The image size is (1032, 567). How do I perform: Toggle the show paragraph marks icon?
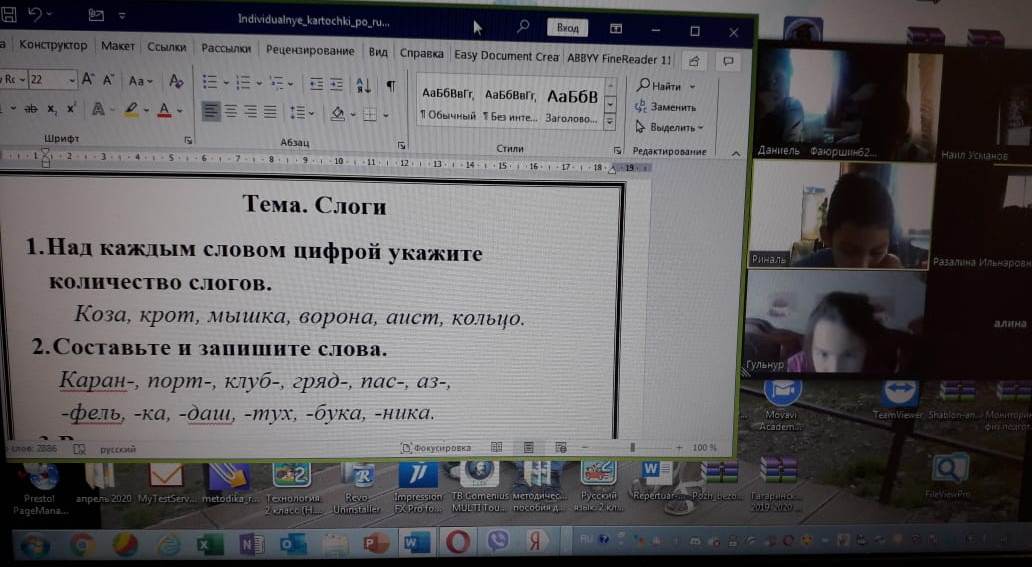[x=391, y=84]
